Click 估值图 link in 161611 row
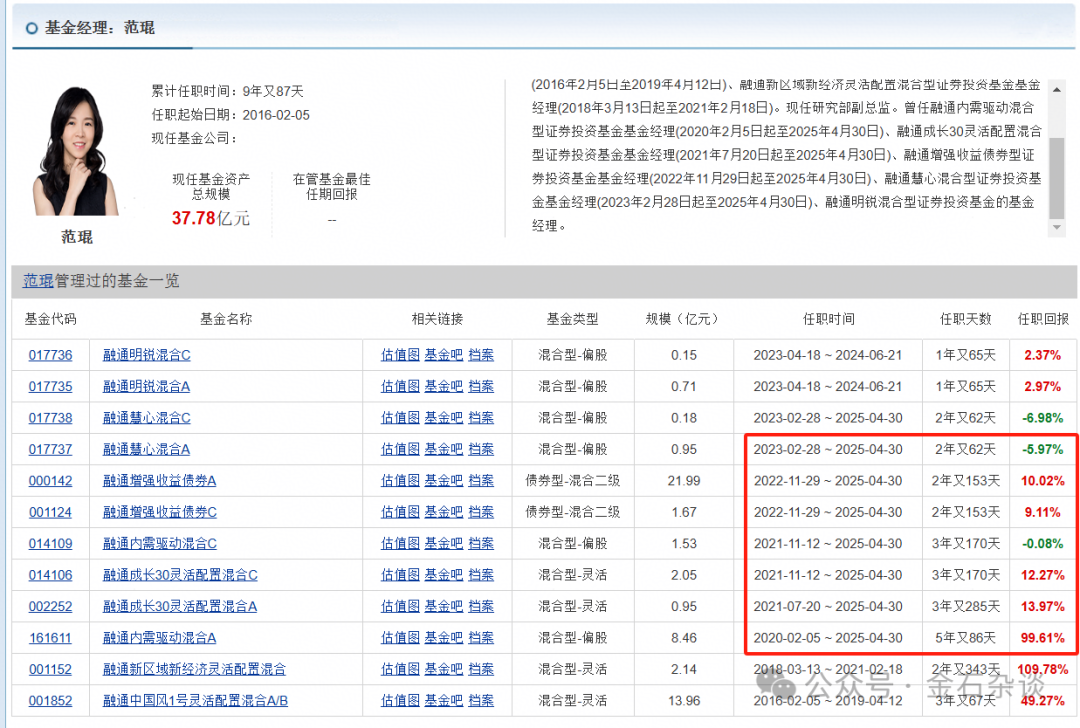Screen dimensions: 1080x728 (400, 638)
